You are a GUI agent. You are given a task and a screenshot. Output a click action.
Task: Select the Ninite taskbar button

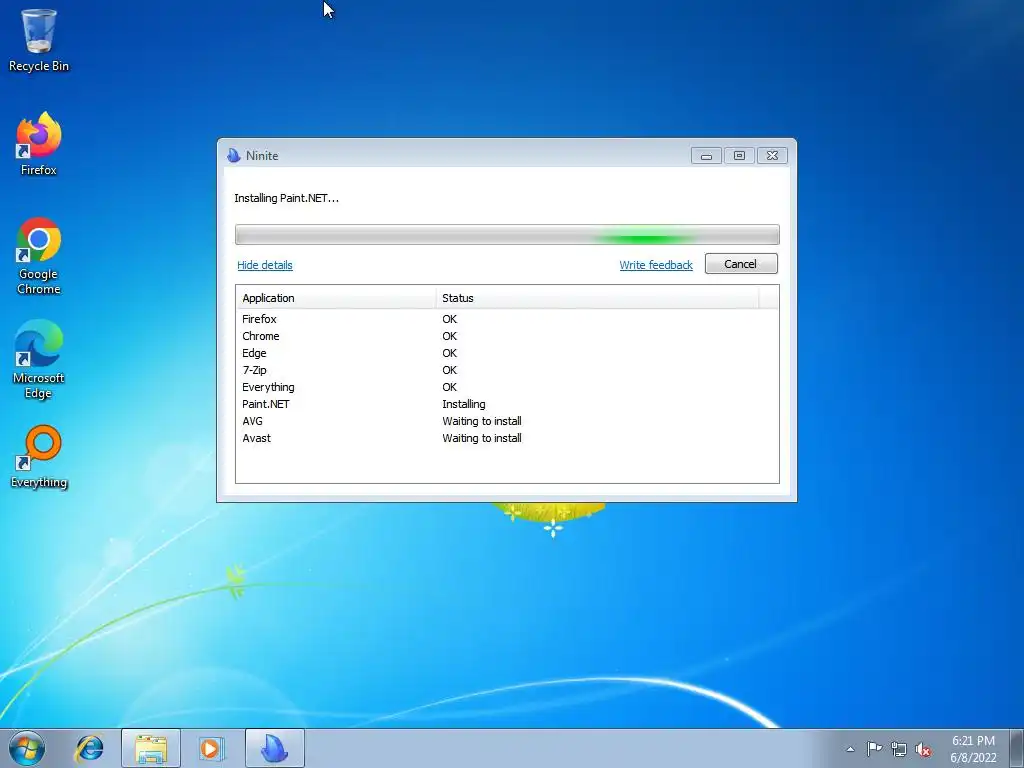[x=275, y=748]
